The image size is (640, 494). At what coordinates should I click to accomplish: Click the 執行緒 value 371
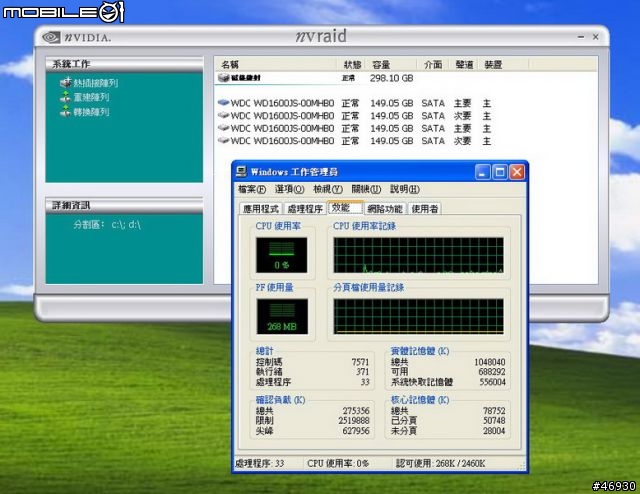362,372
